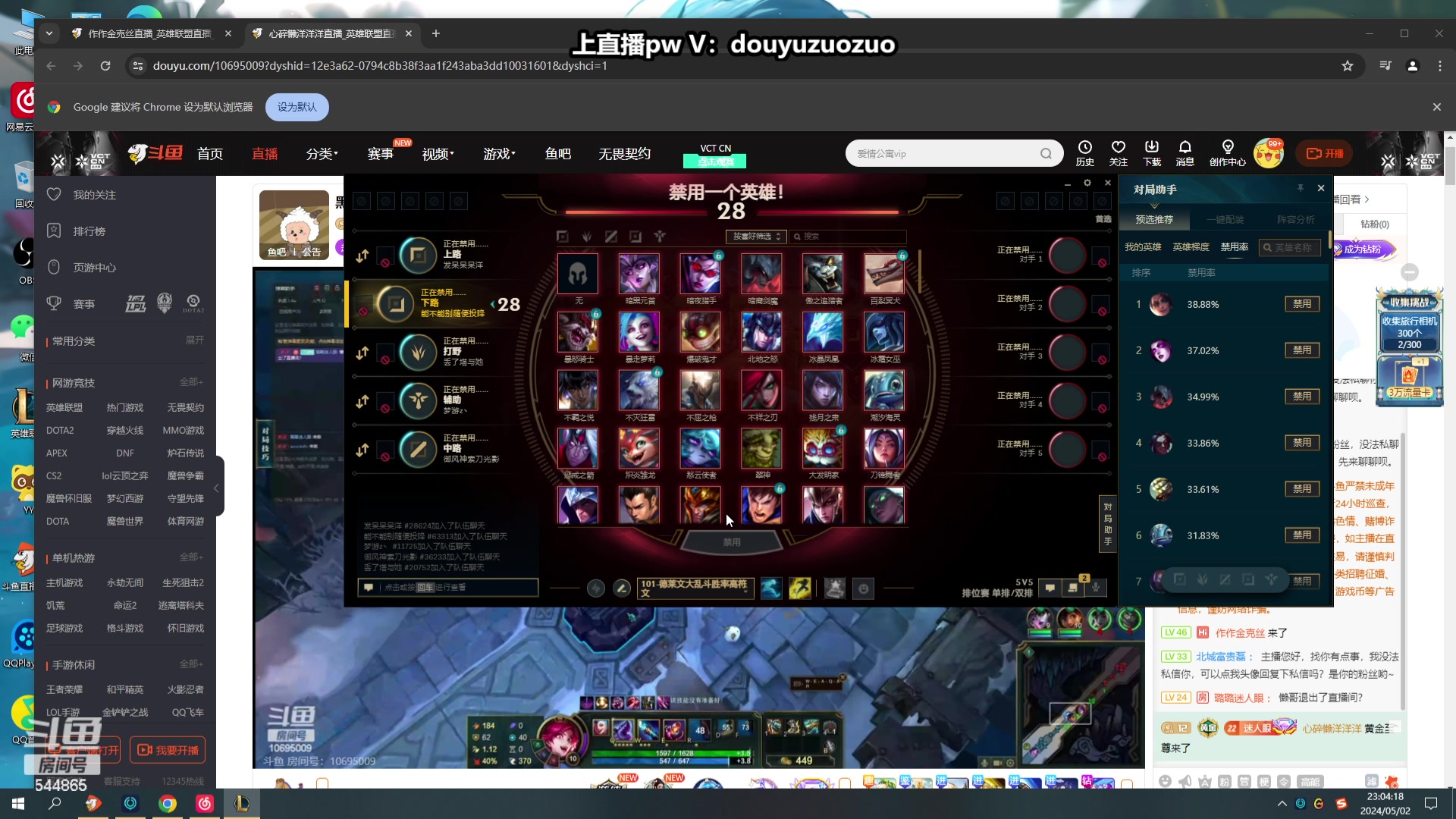Select the first summoner spell slot
This screenshot has width=1456, height=819.
point(771,588)
